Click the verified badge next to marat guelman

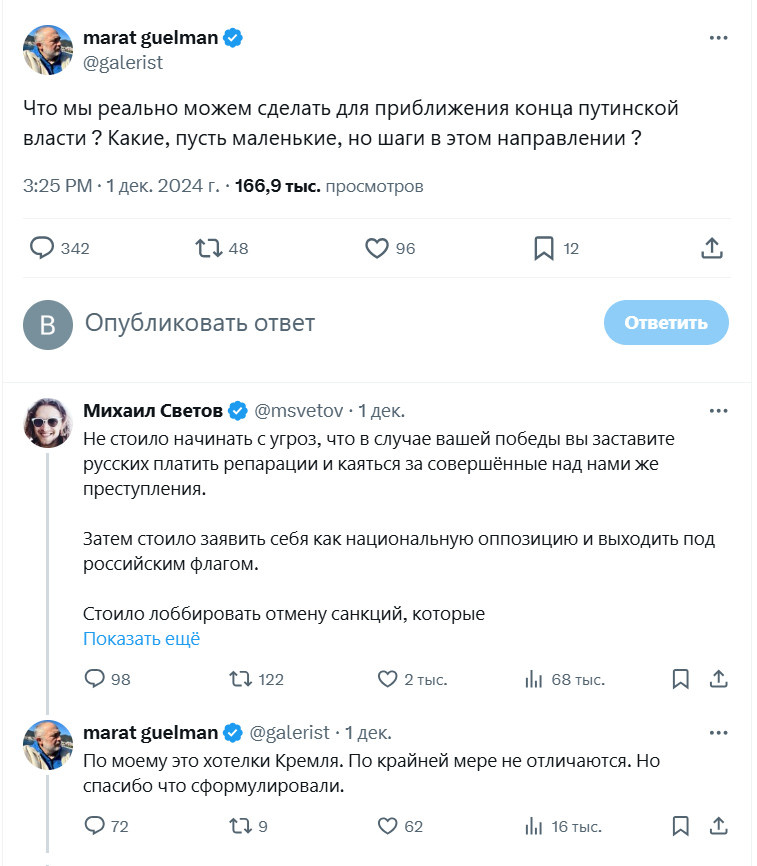(232, 36)
